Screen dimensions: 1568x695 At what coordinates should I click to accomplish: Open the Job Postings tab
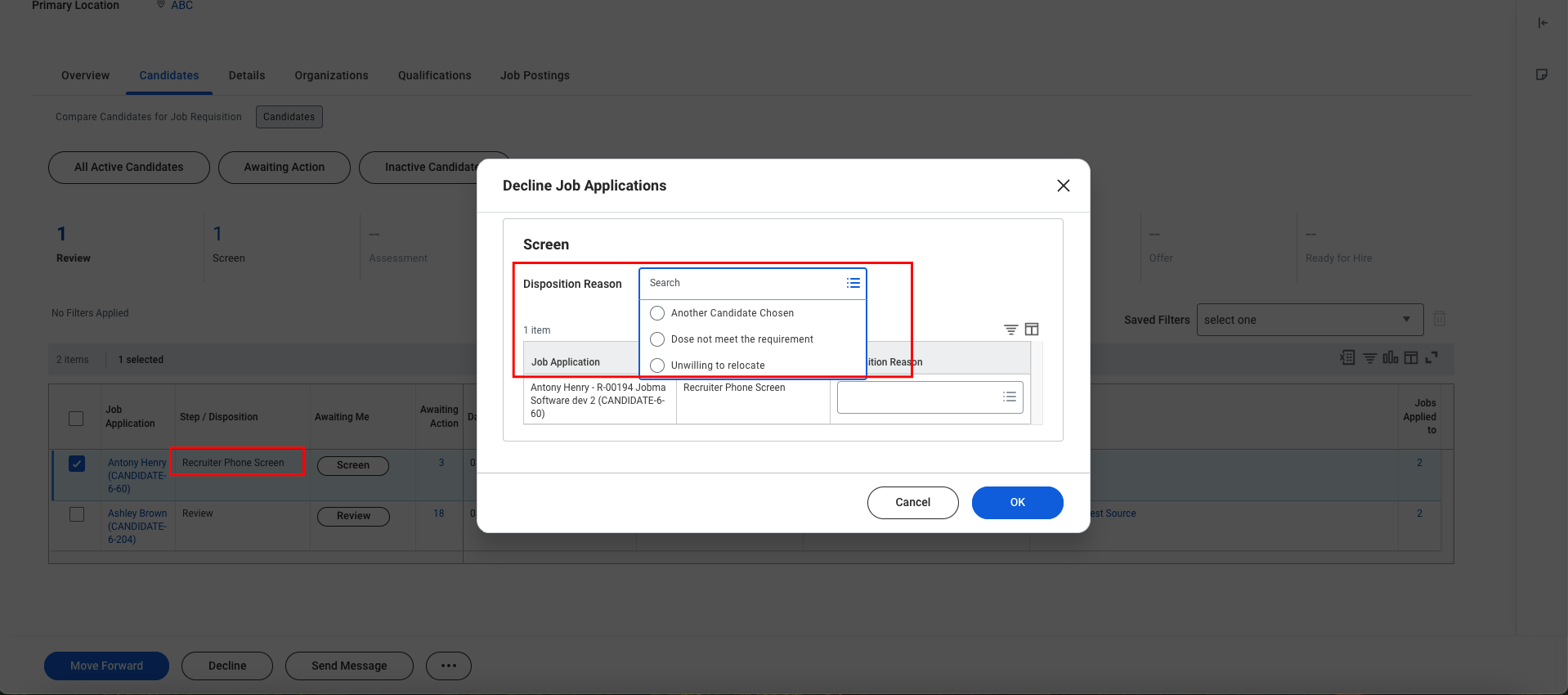click(535, 75)
